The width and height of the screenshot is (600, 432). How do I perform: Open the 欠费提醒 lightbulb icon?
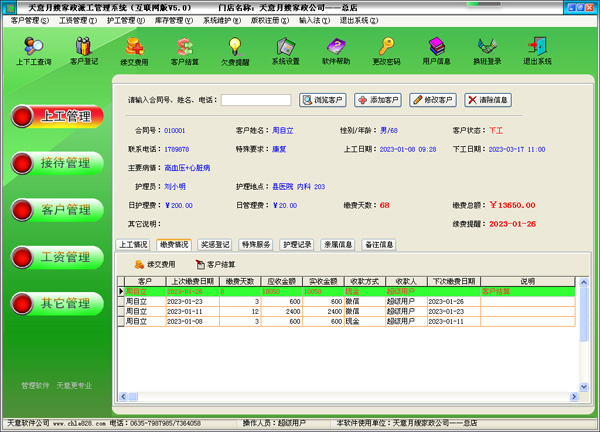[235, 51]
